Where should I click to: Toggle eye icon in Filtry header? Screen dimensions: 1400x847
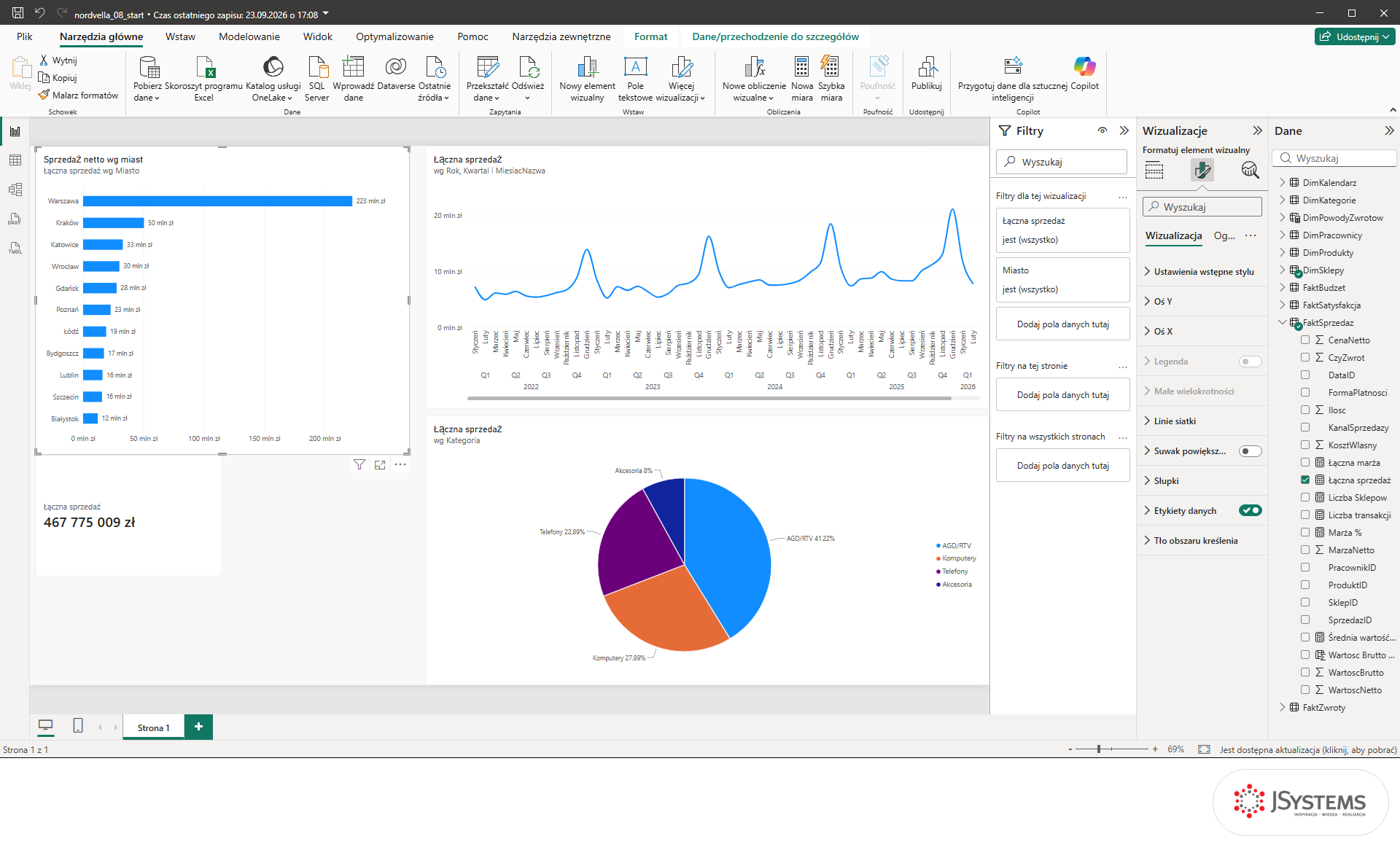pos(1102,130)
